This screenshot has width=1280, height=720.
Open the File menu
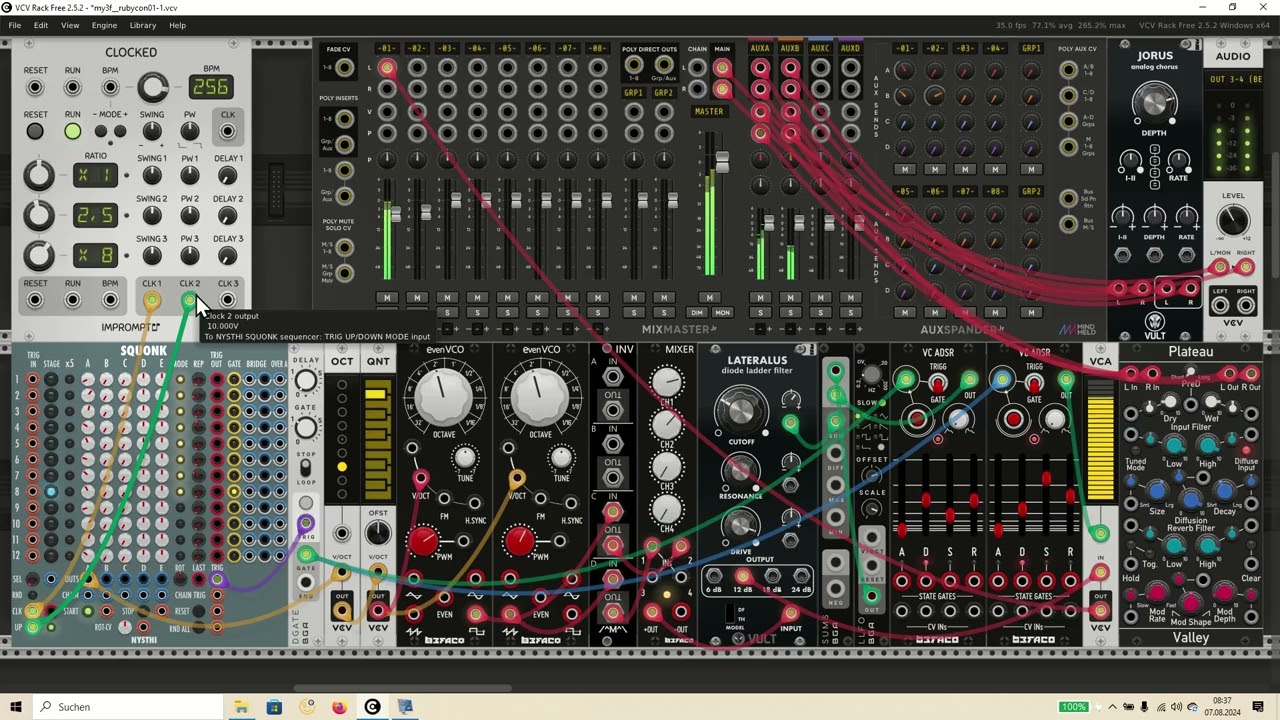pyautogui.click(x=15, y=25)
